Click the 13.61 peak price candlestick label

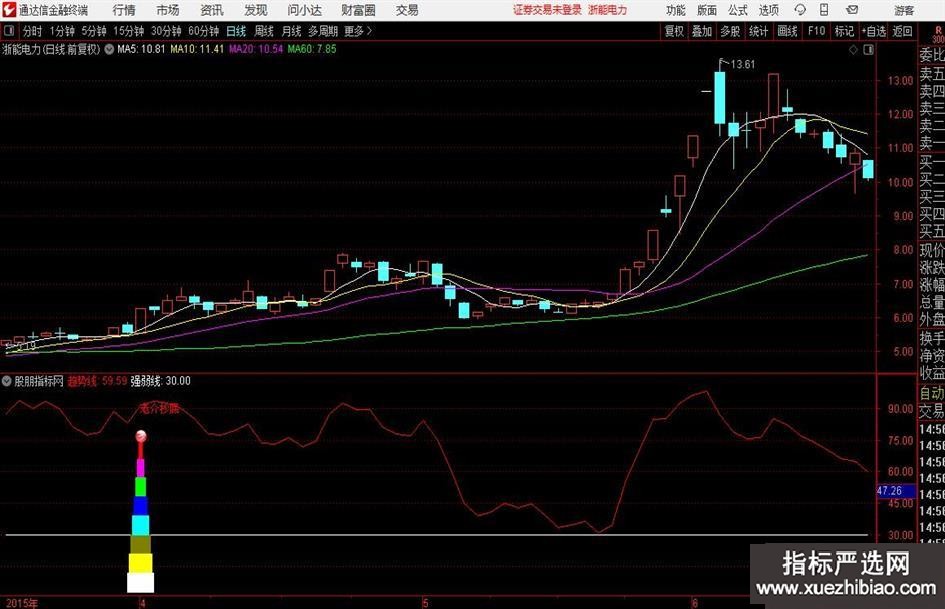[742, 65]
